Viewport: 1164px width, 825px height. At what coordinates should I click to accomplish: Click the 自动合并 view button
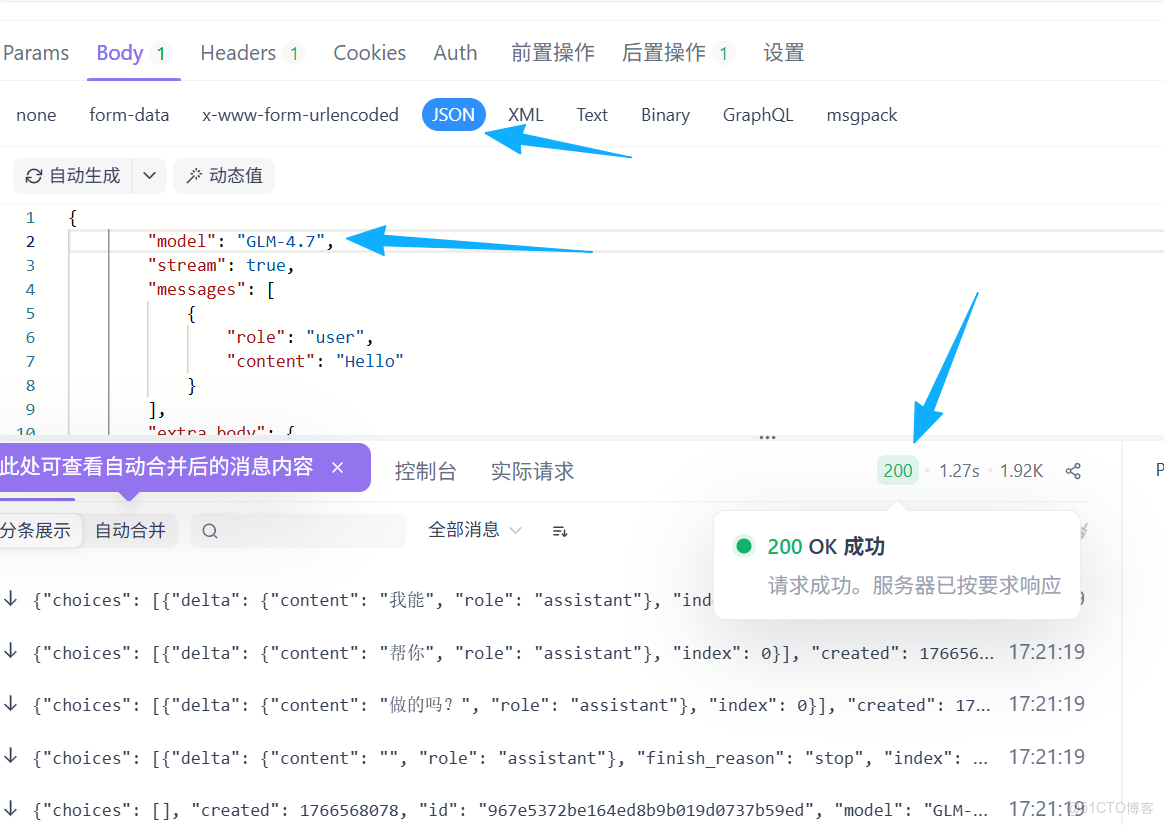click(x=130, y=530)
